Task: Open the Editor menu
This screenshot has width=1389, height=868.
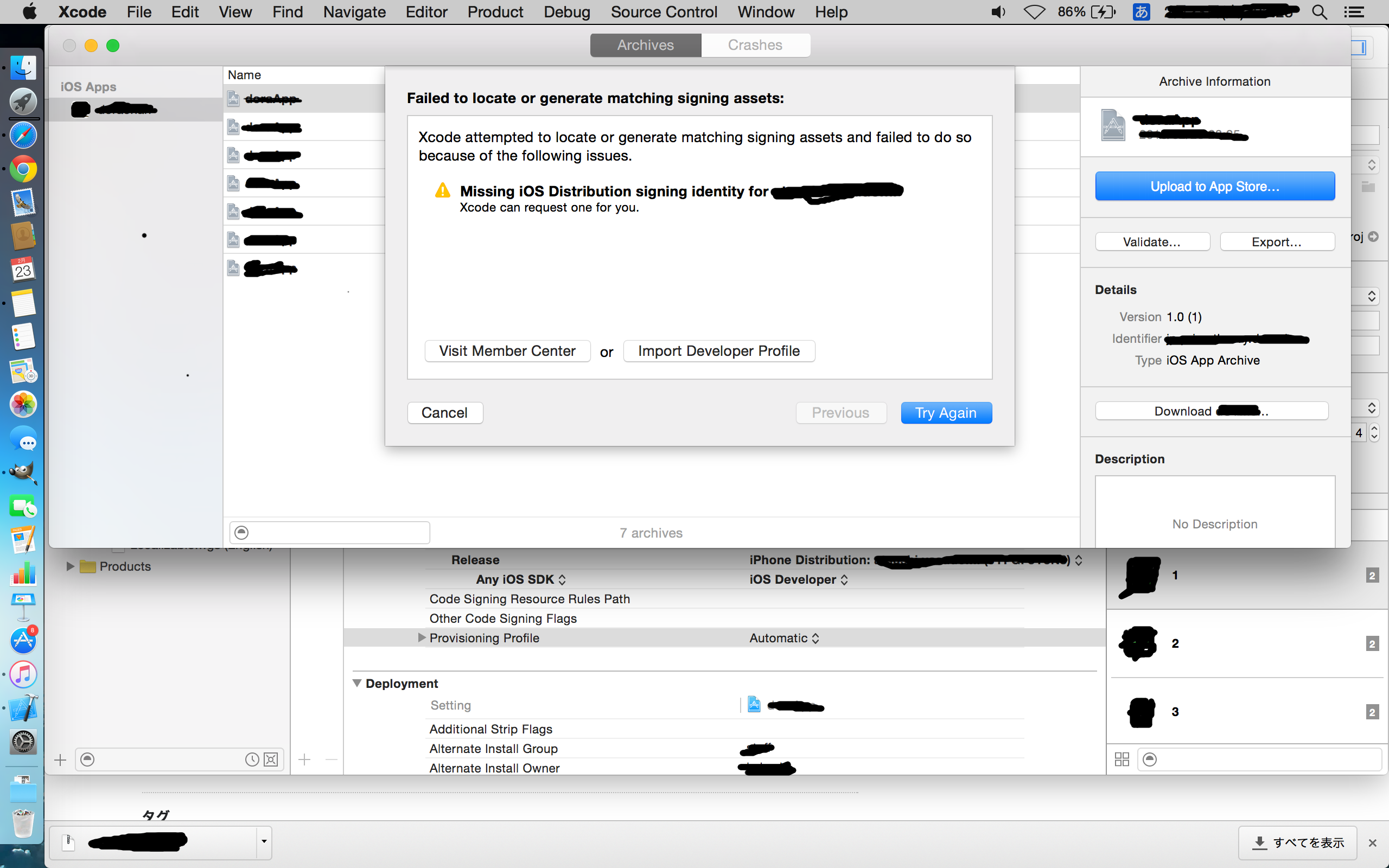Action: coord(426,12)
